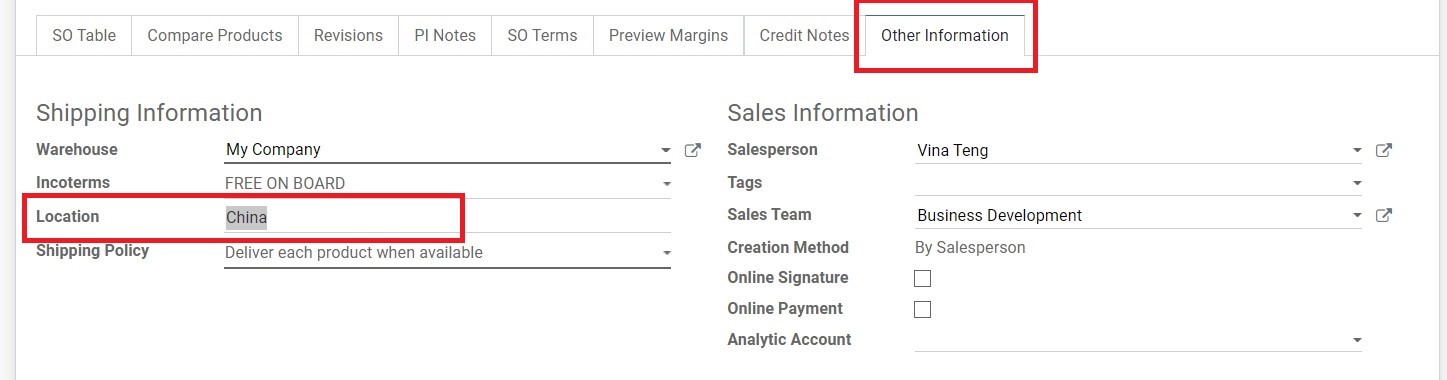
Task: Expand the Analytic Account dropdown arrow
Action: click(1357, 341)
